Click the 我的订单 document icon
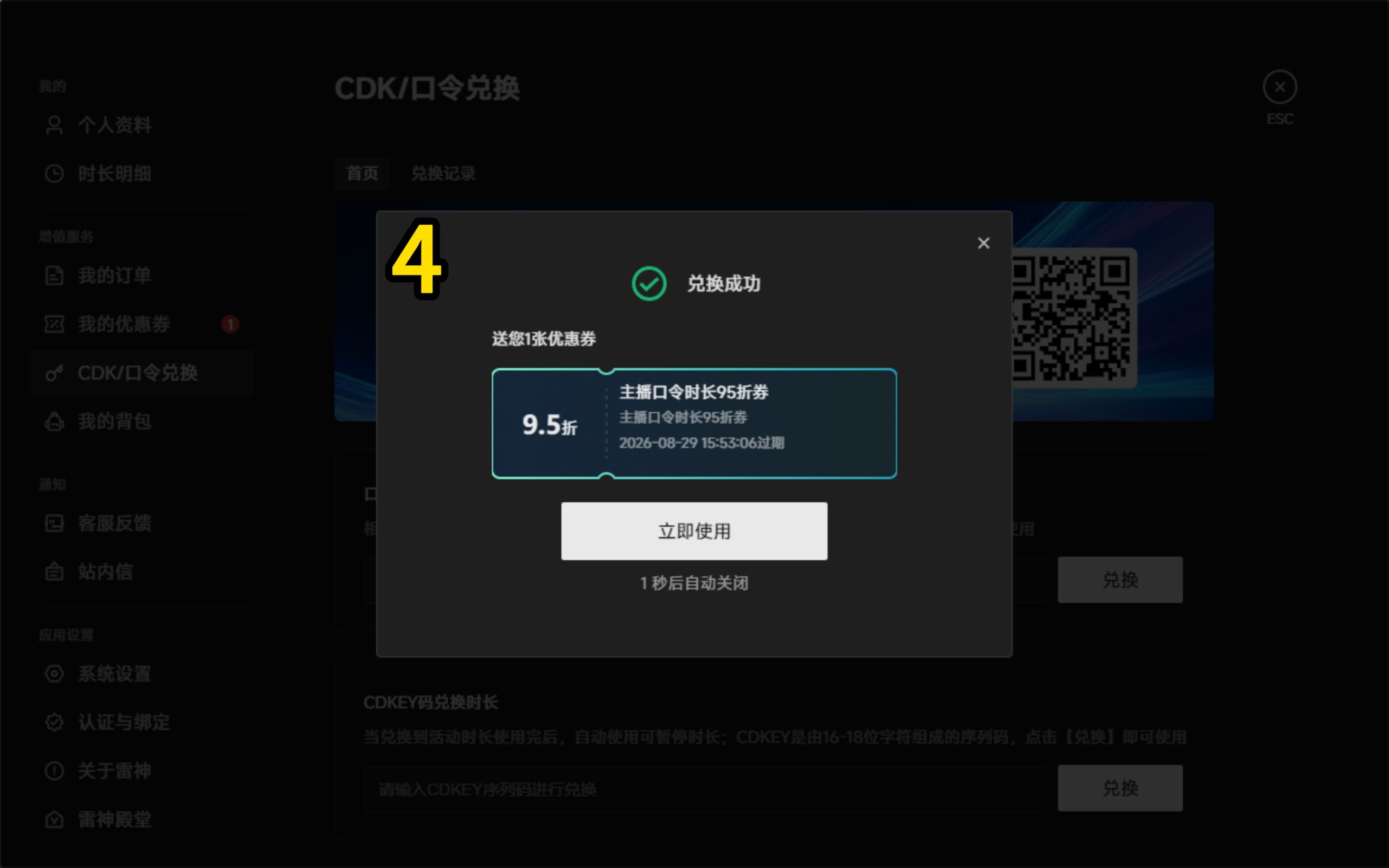 [54, 276]
